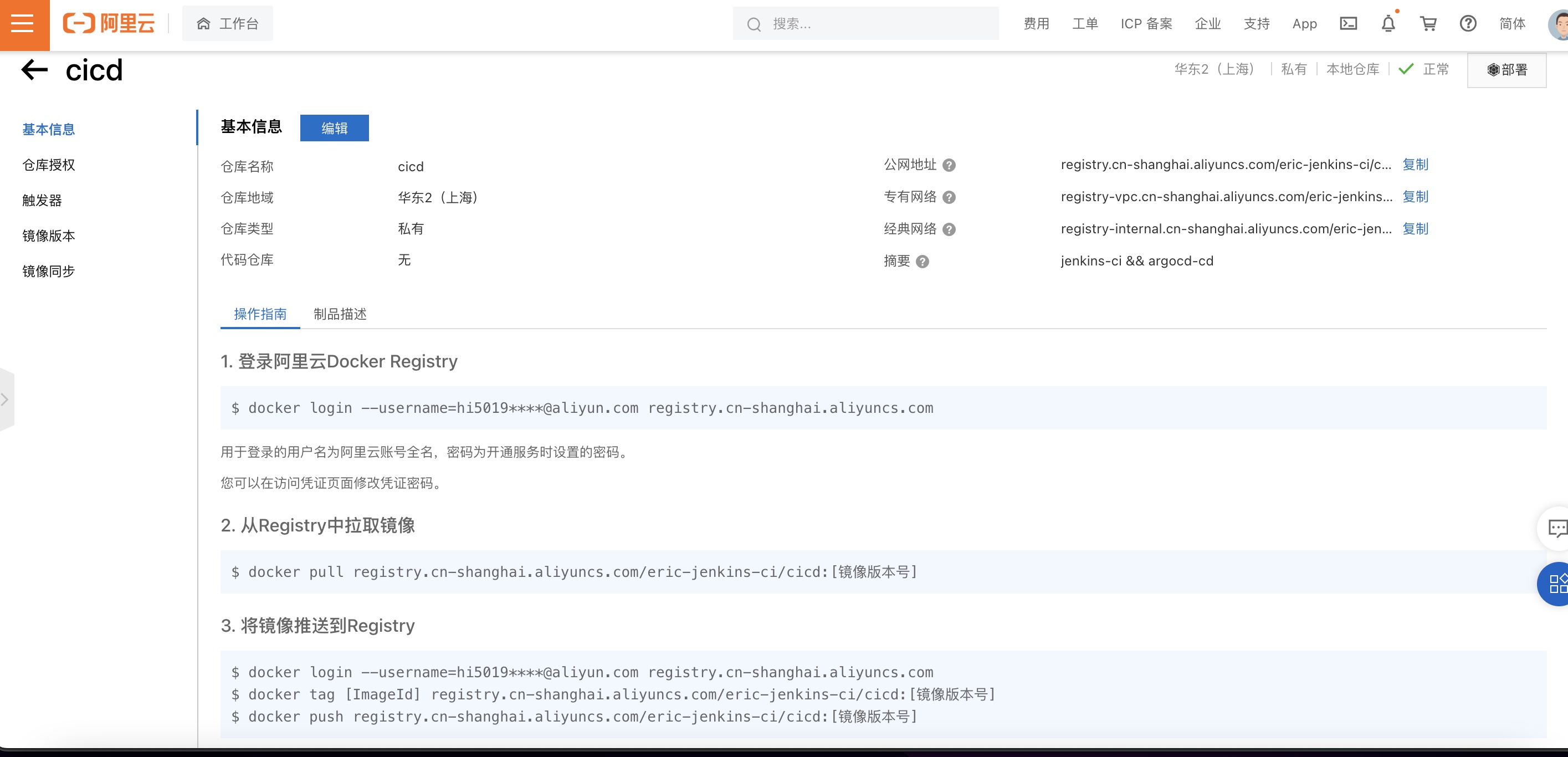View notifications via the bell icon
This screenshot has height=757, width=1568.
1388,23
